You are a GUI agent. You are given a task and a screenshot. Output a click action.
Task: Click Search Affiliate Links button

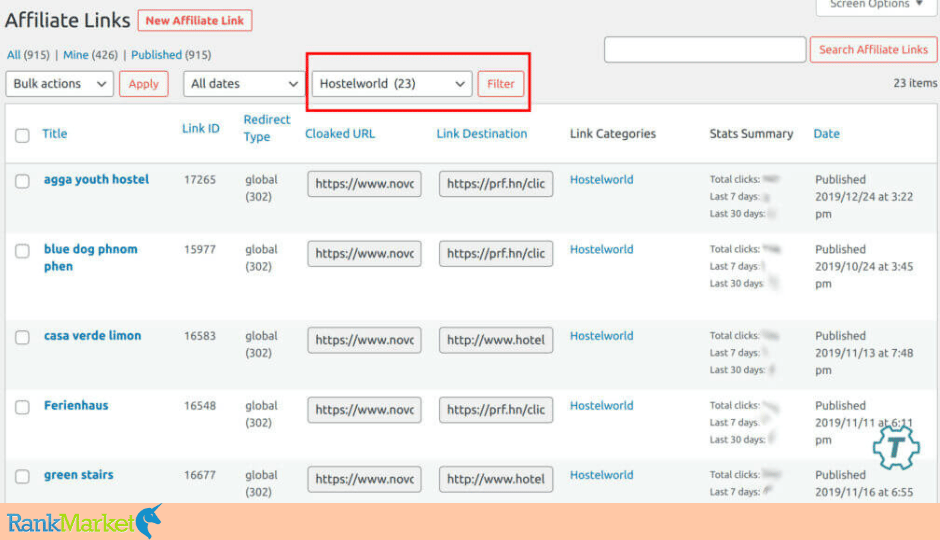pos(873,49)
